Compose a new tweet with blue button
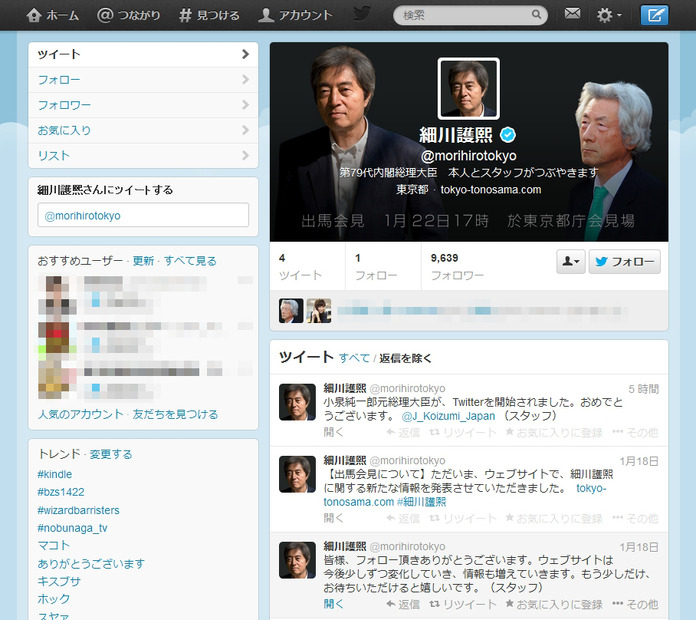The image size is (696, 620). [x=654, y=16]
